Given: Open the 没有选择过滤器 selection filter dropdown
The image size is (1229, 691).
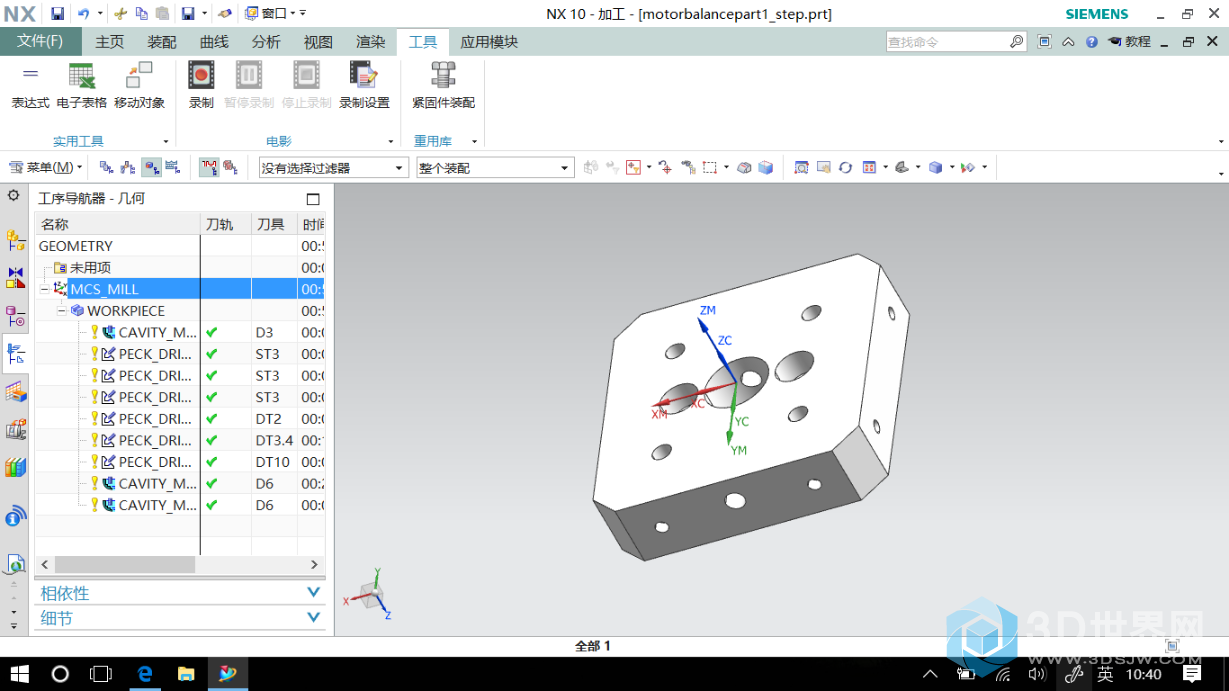Looking at the screenshot, I should [333, 168].
